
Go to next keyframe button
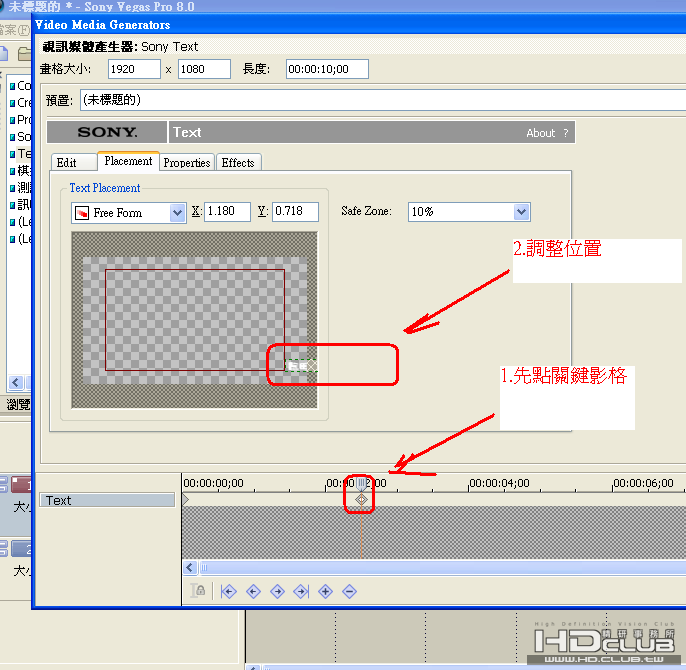click(277, 592)
